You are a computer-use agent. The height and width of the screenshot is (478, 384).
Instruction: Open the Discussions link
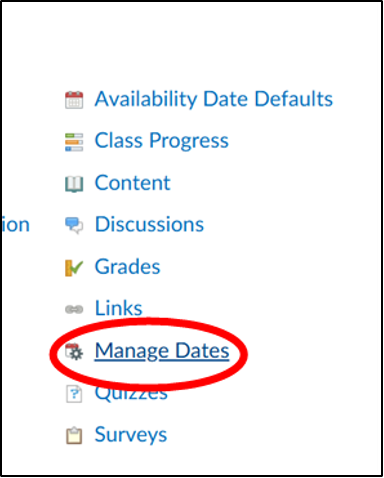pos(149,224)
